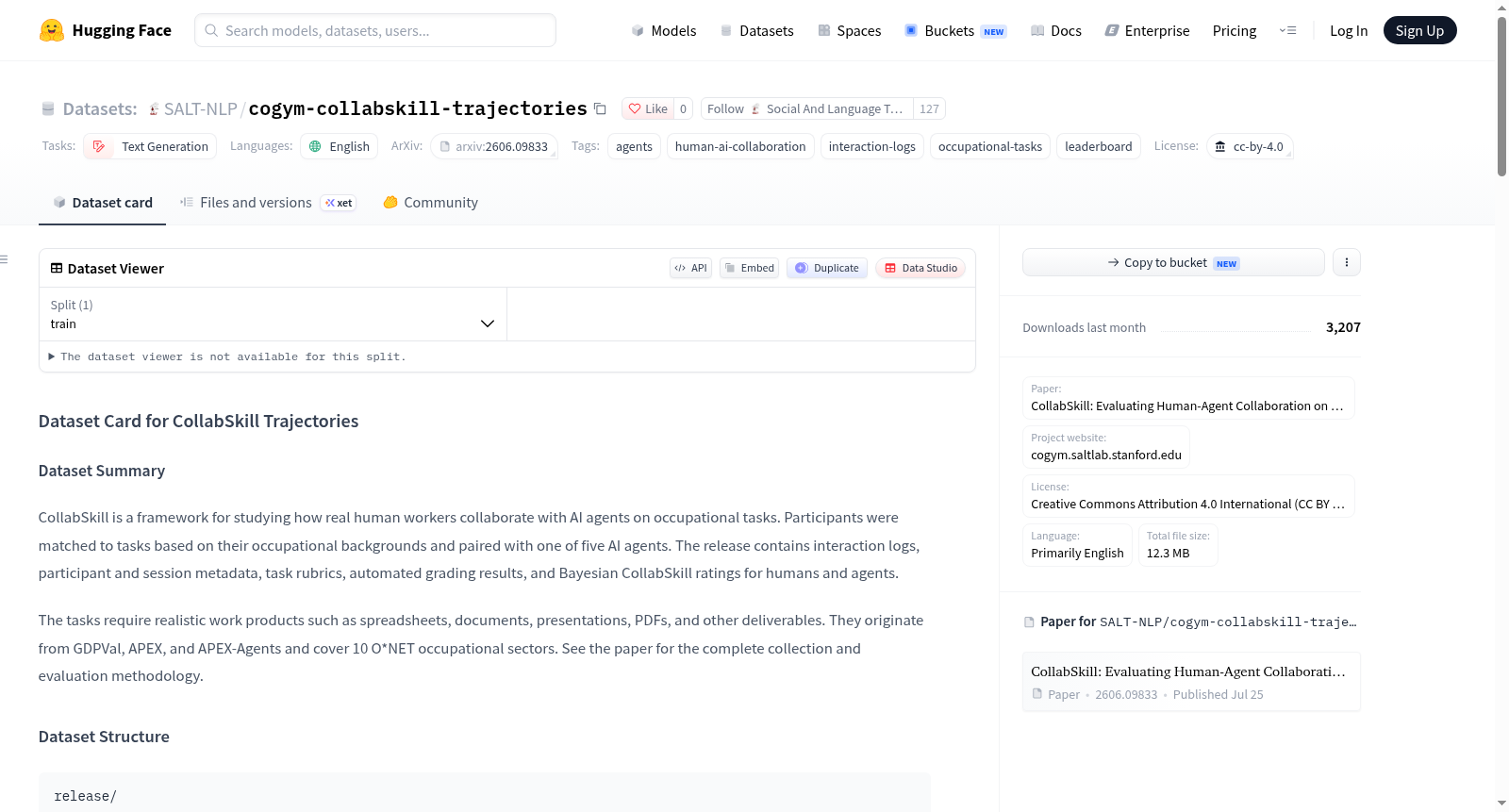The width and height of the screenshot is (1509, 812).
Task: Open Enterprise in the navigation bar
Action: (x=1147, y=30)
